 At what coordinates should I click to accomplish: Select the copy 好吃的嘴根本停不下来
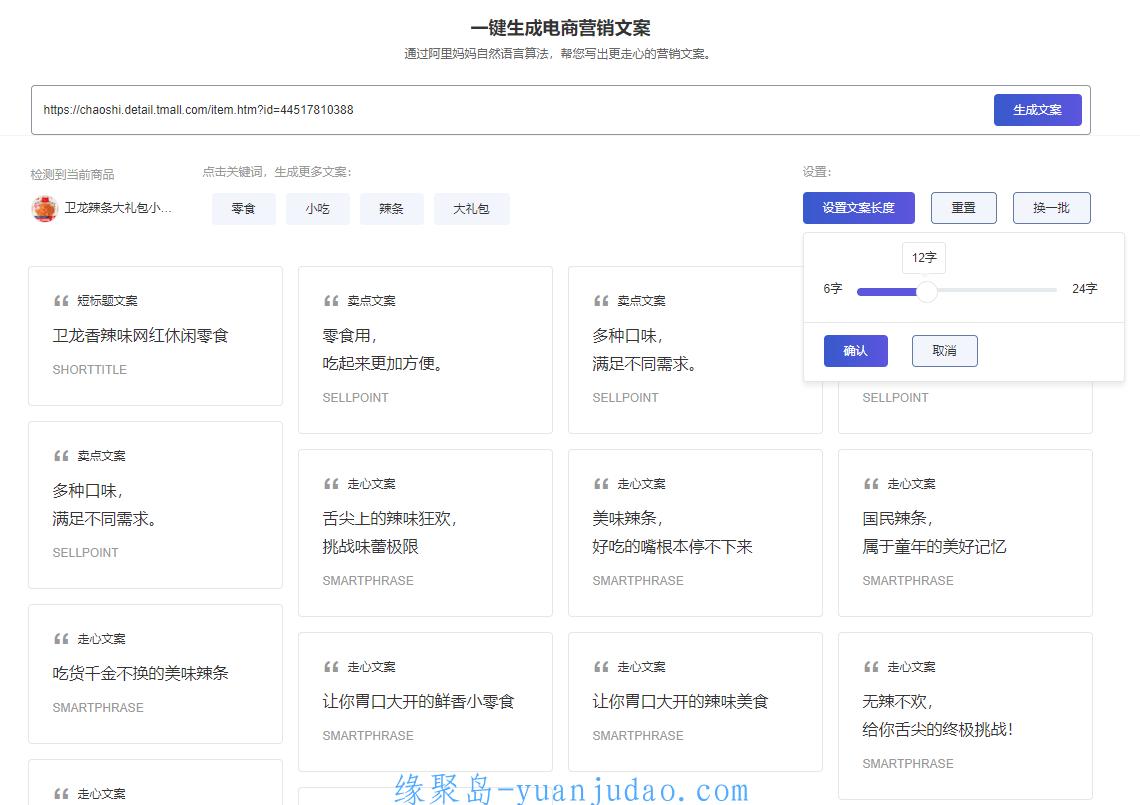(x=673, y=546)
